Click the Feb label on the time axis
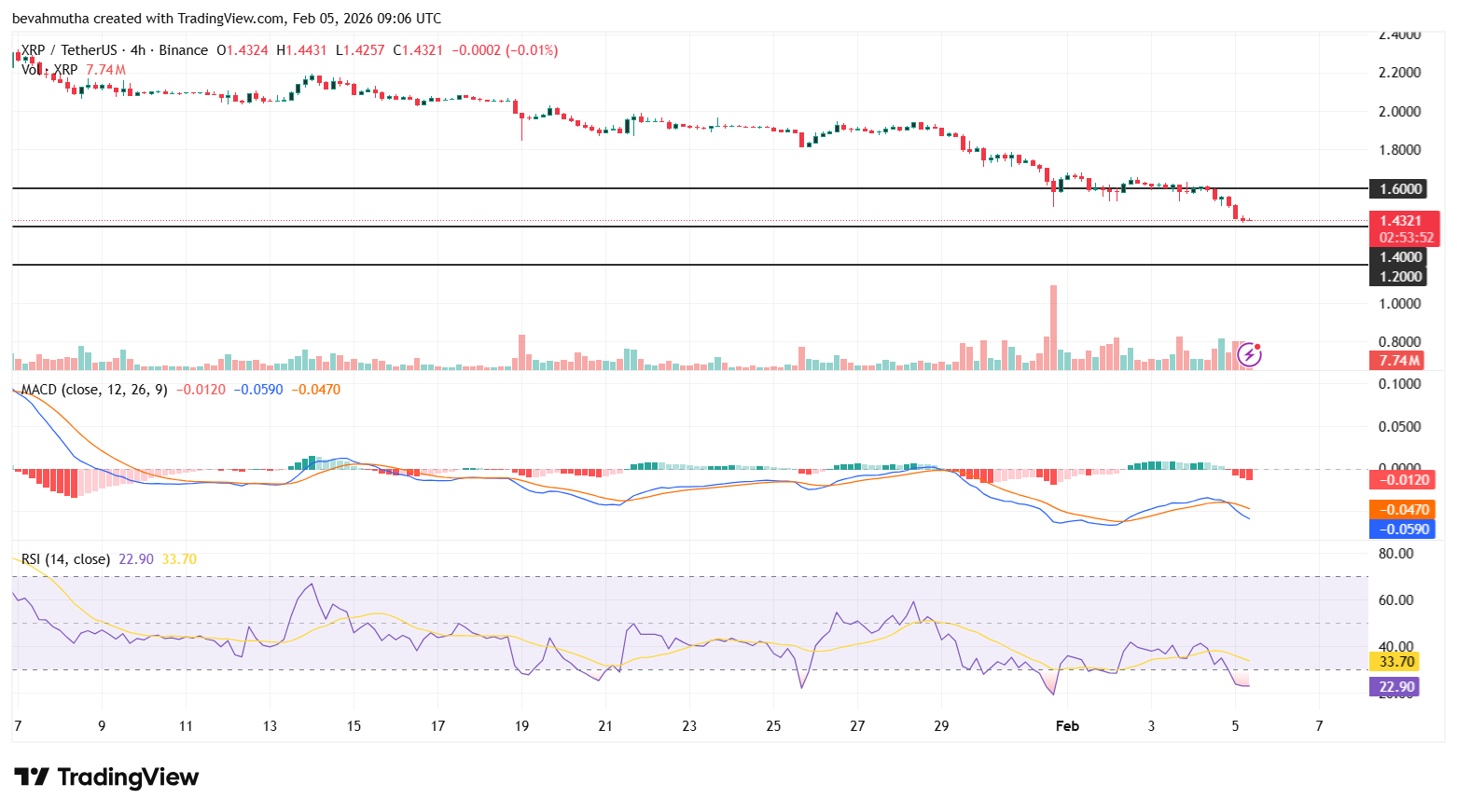Image resolution: width=1457 pixels, height=812 pixels. coord(1067,725)
